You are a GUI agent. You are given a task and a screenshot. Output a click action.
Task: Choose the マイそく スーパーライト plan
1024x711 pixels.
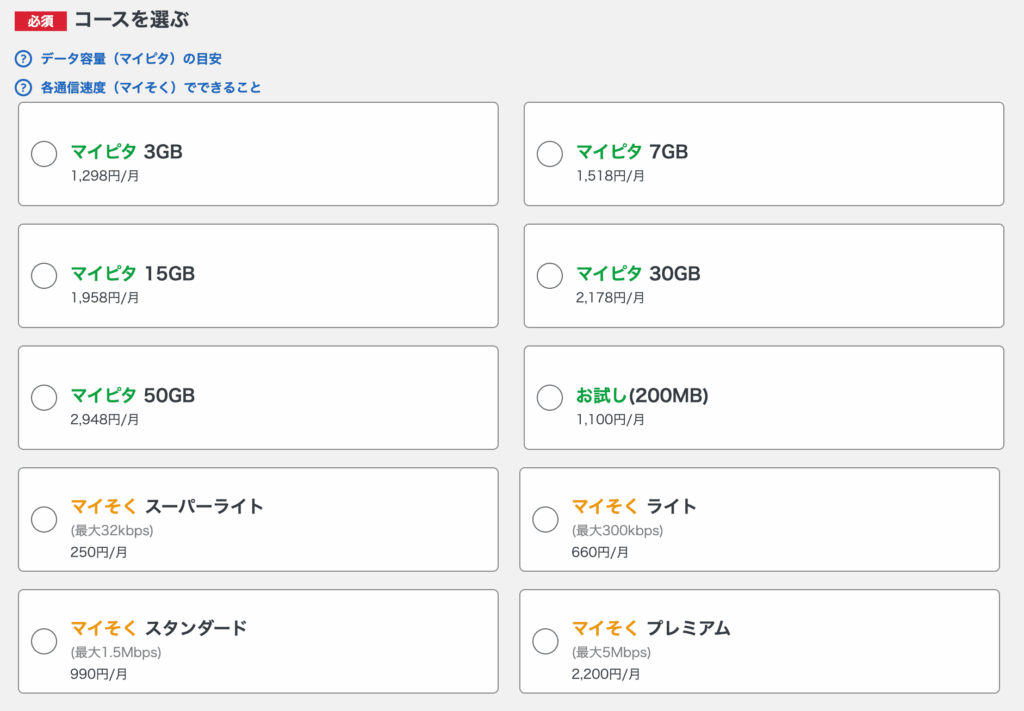43,519
